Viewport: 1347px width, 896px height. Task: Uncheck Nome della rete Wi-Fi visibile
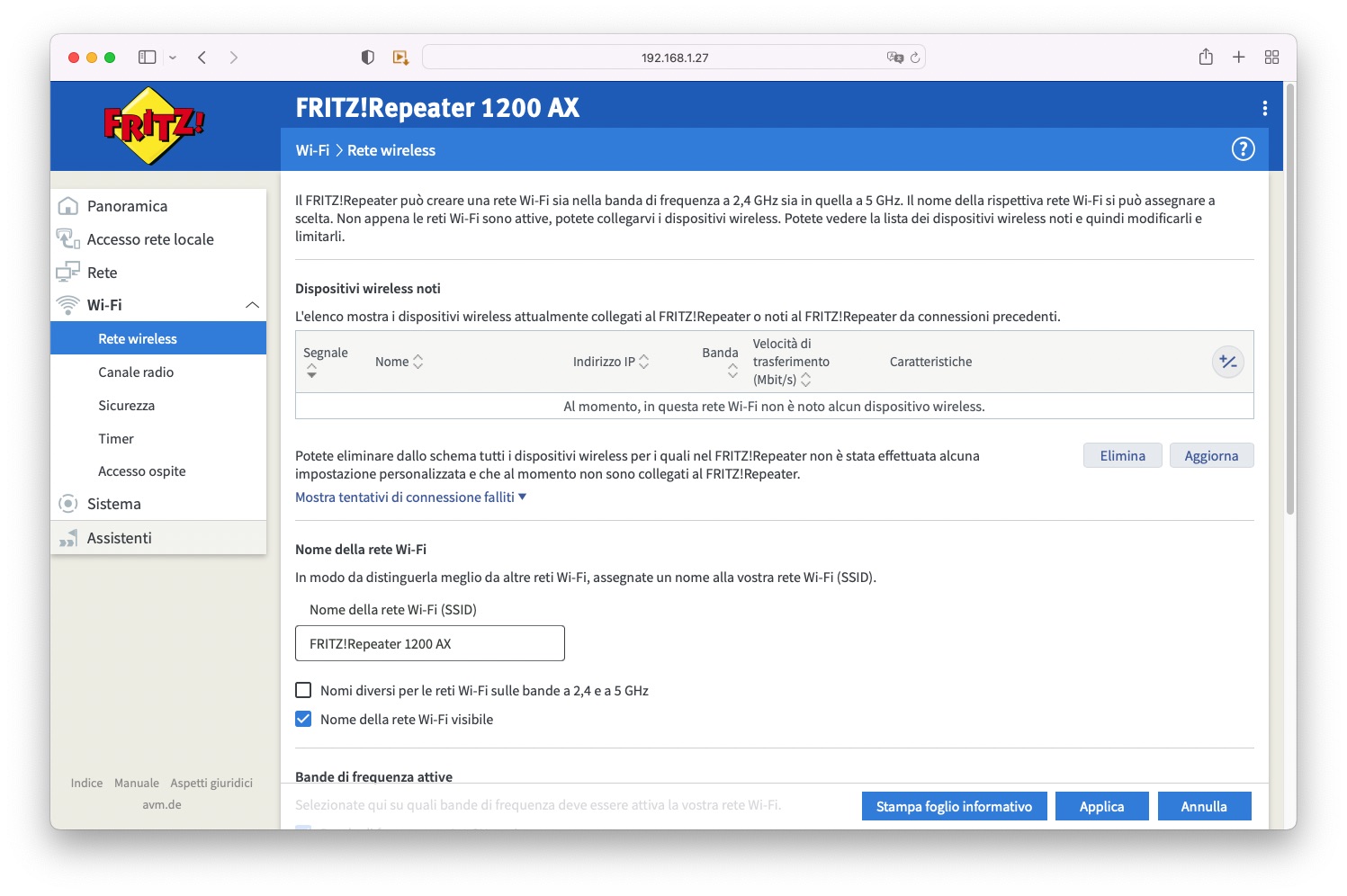pos(303,719)
